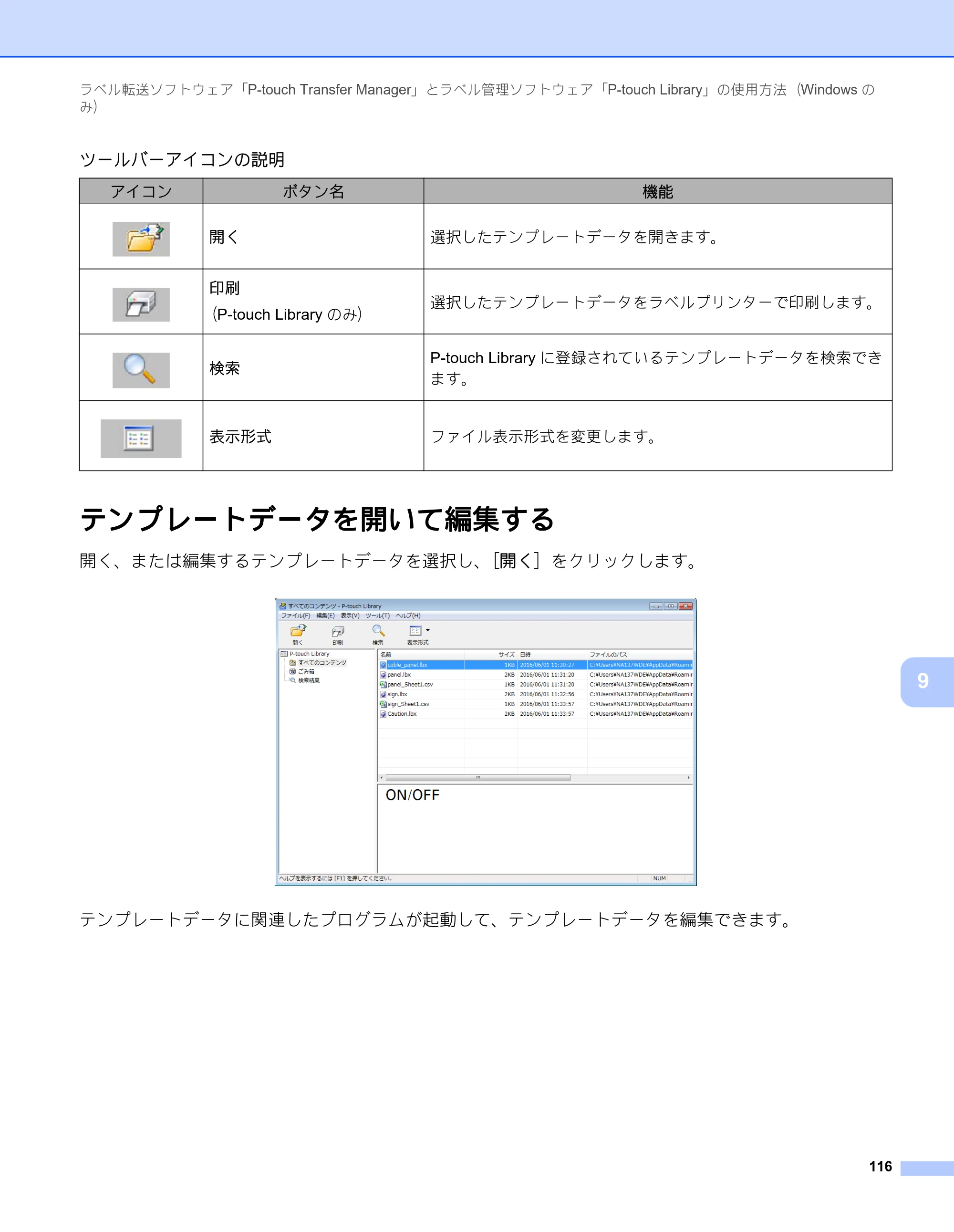Open the ツール(T) menu
The image size is (954, 1232).
(377, 616)
